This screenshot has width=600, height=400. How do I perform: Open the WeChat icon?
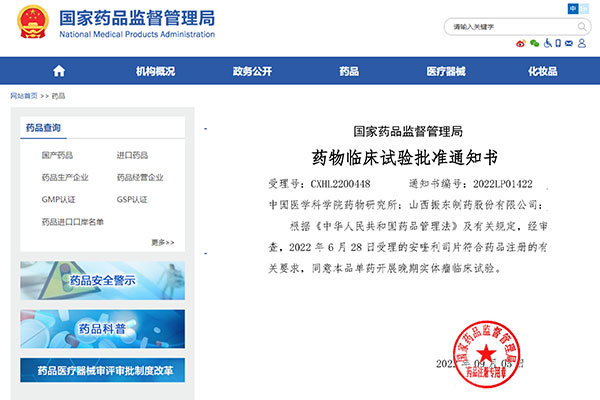pos(534,44)
